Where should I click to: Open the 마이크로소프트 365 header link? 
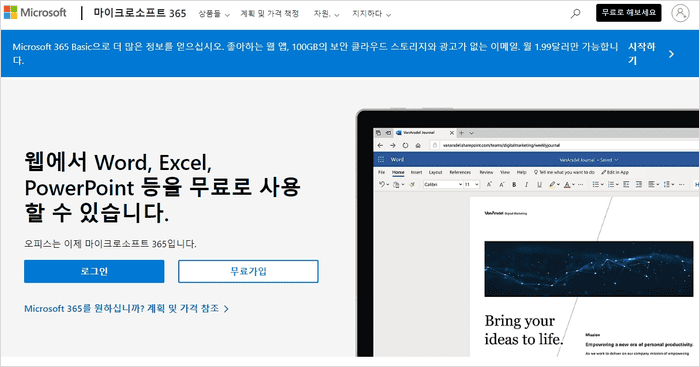[x=140, y=13]
